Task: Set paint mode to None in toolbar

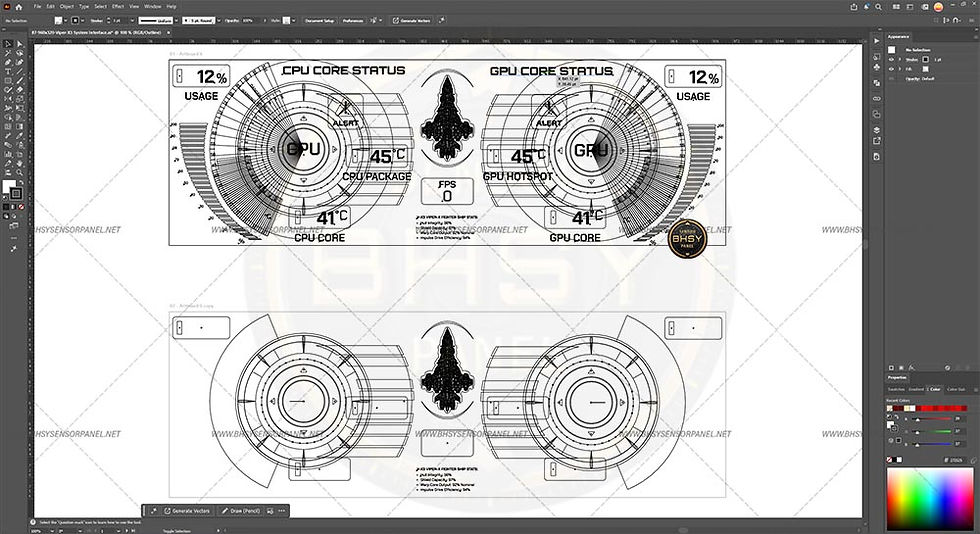Action: click(x=21, y=207)
